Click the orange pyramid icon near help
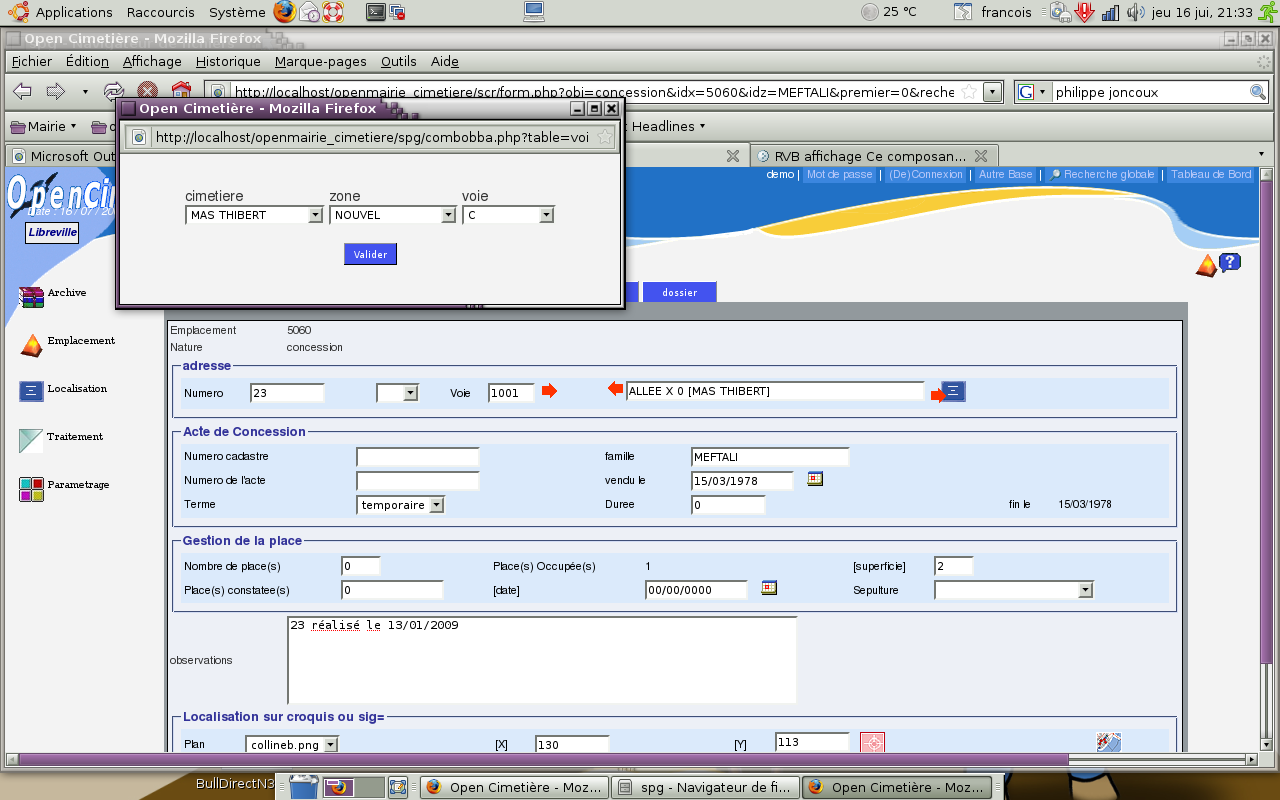Image resolution: width=1280 pixels, height=800 pixels. [1207, 265]
